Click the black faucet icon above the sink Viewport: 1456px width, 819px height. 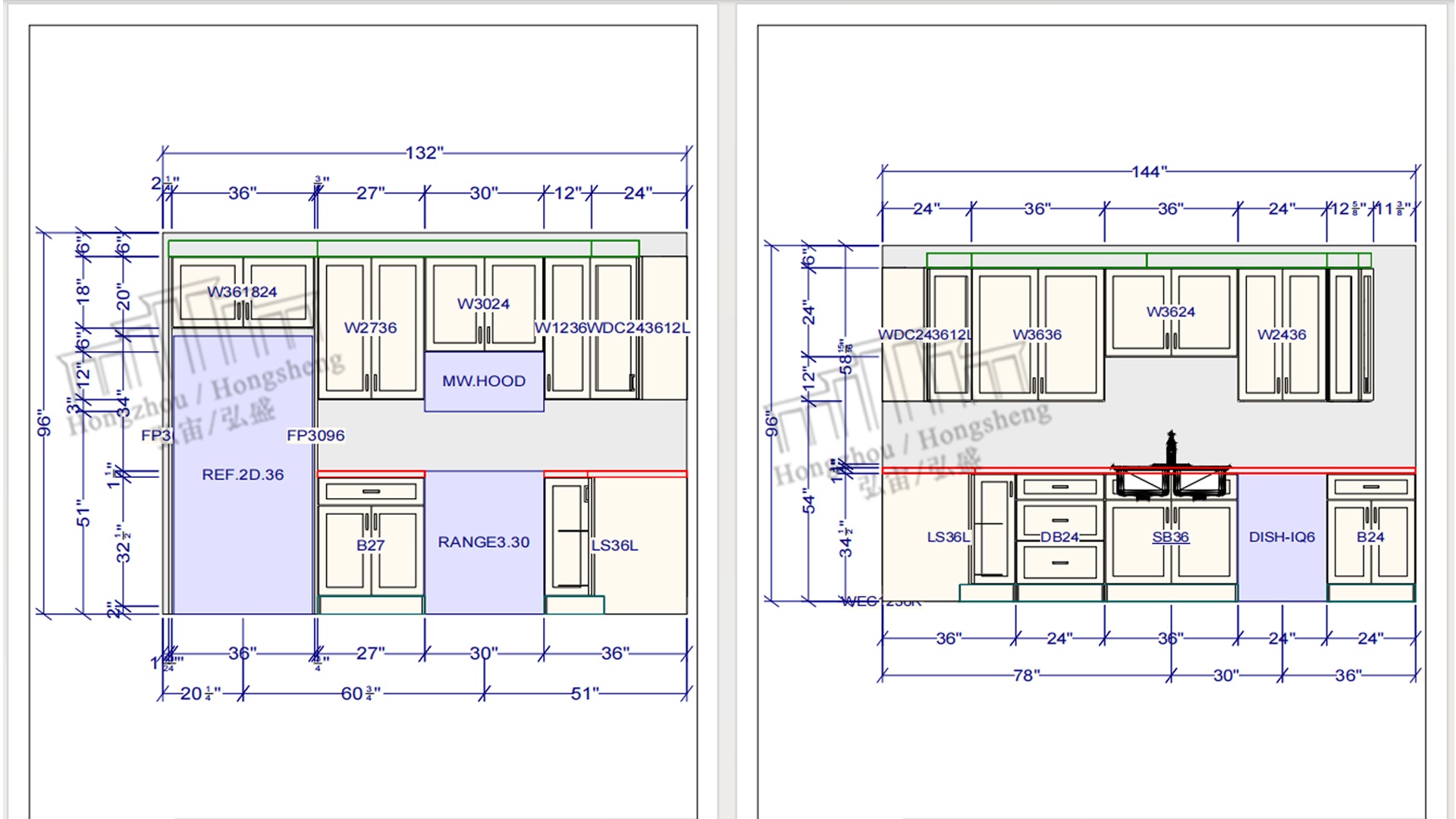coord(1171,447)
